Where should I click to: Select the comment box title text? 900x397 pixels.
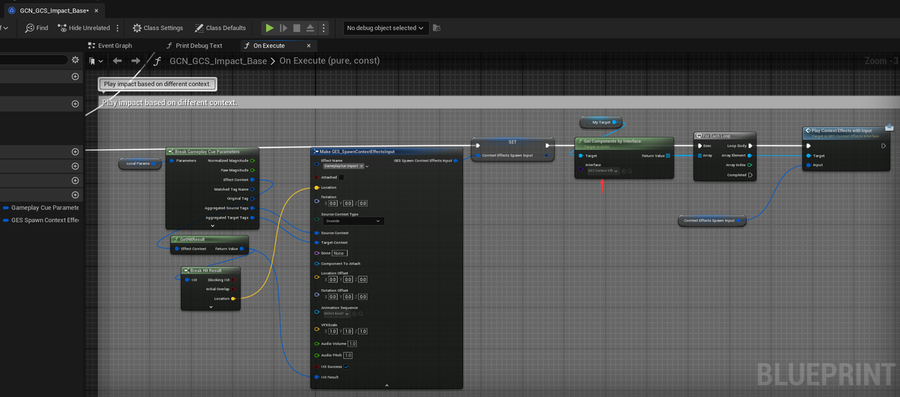click(x=169, y=103)
